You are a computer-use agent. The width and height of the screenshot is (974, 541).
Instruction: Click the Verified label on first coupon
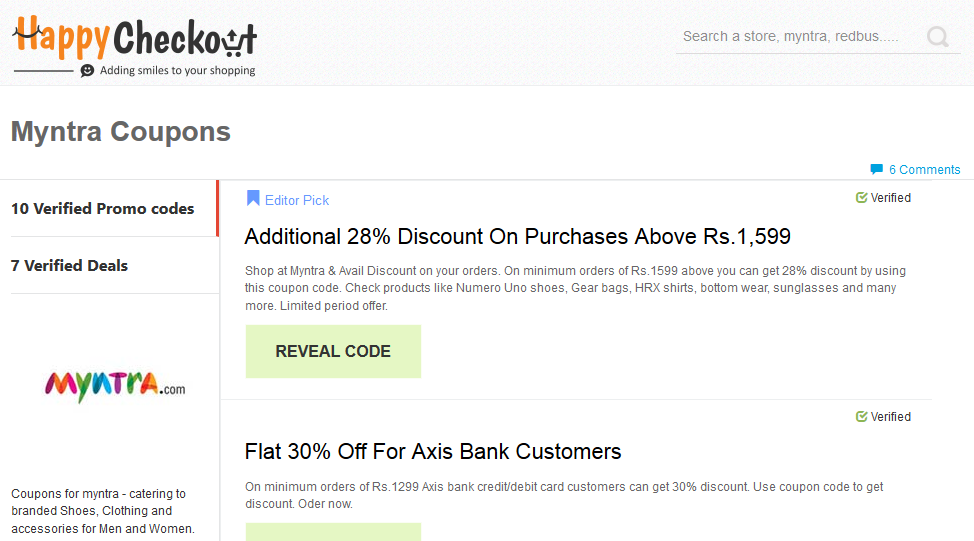[891, 198]
